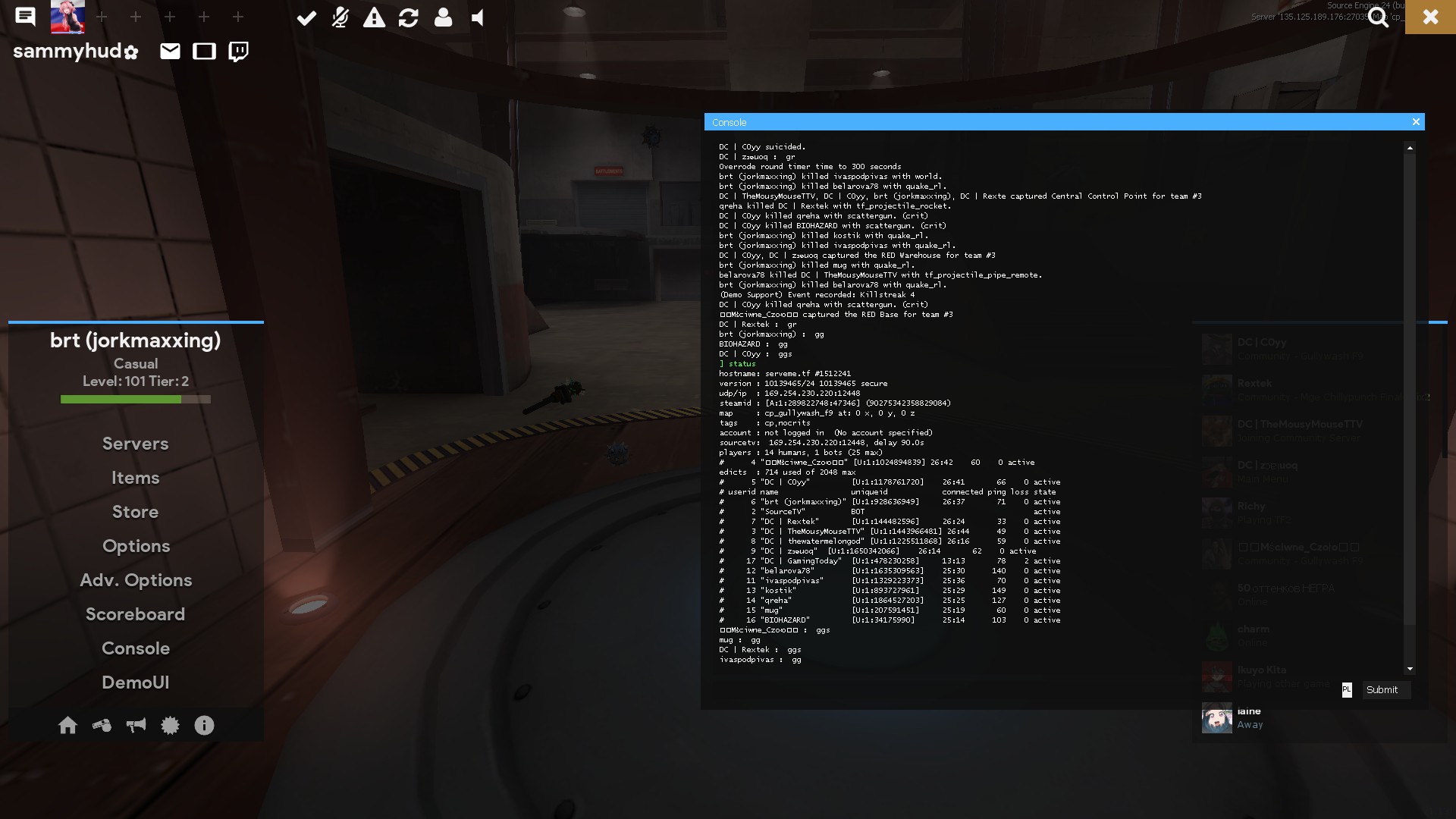Click the Twitch icon near sammyhud
Screen dimensions: 1456x819
coord(238,52)
